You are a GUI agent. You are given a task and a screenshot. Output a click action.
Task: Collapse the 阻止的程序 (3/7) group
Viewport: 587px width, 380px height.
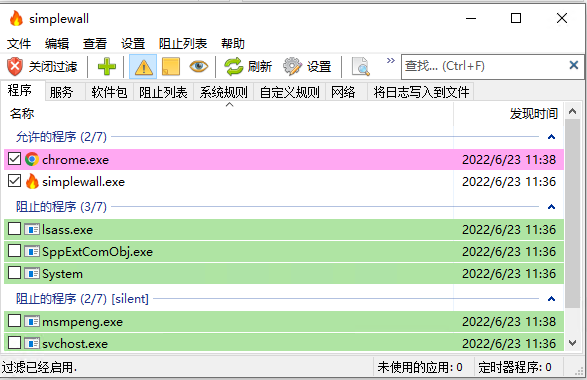point(551,207)
